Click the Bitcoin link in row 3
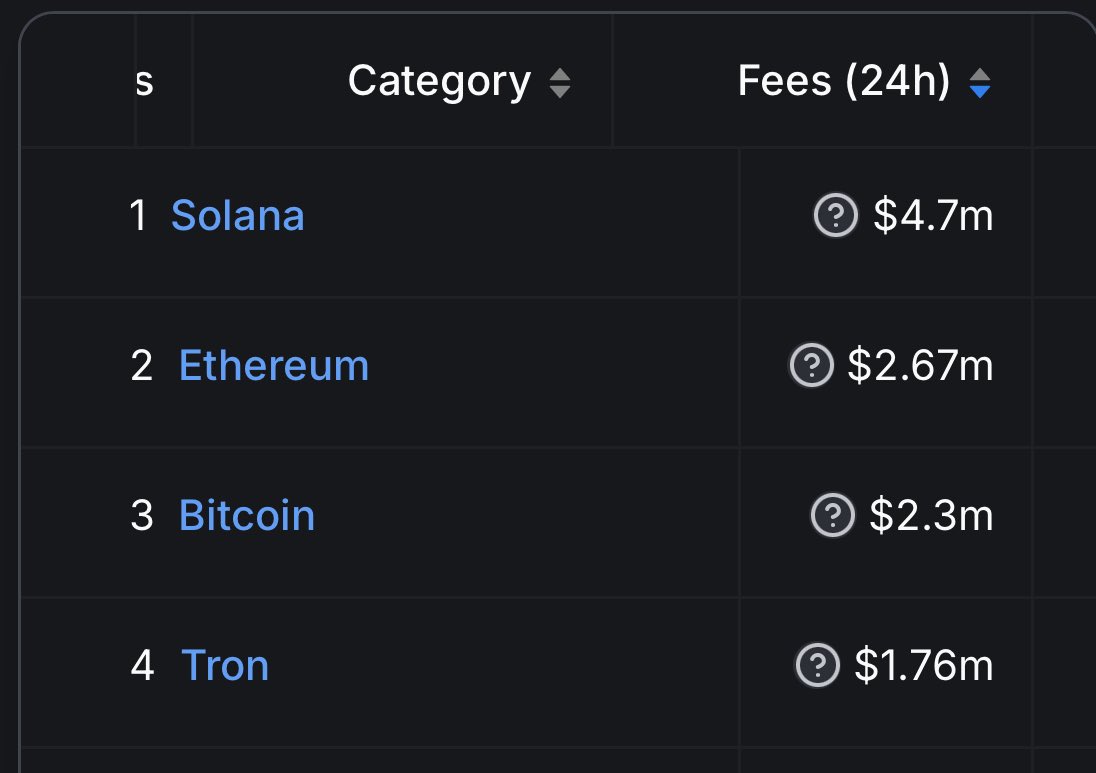 246,515
